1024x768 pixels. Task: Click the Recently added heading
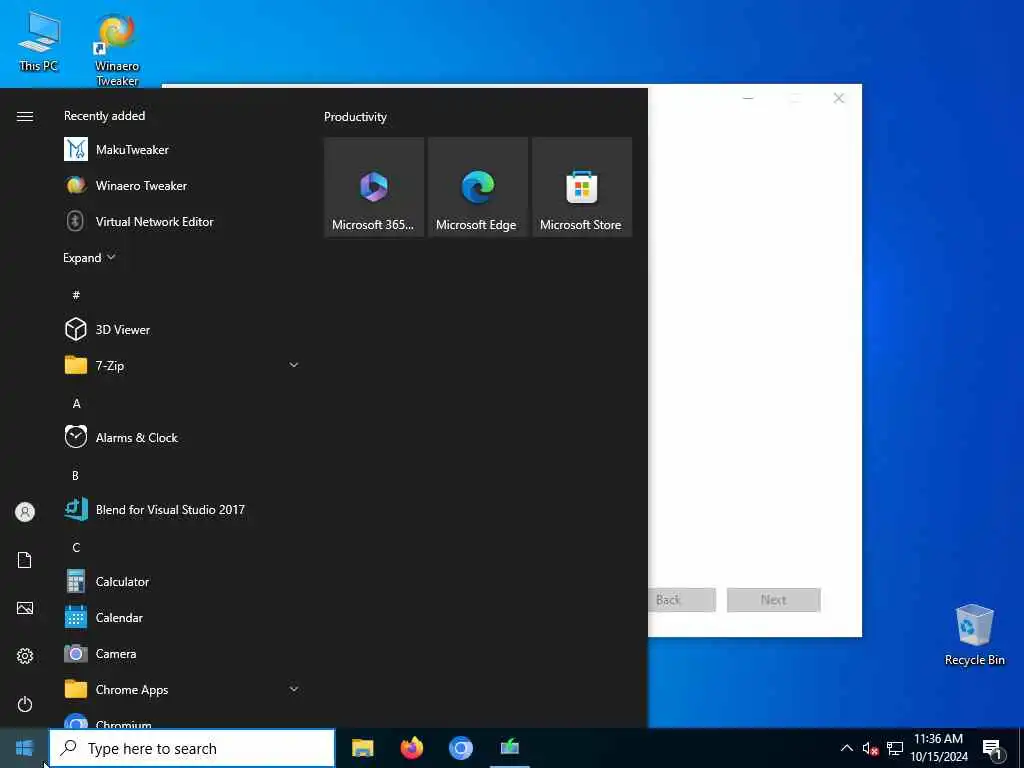tap(104, 116)
